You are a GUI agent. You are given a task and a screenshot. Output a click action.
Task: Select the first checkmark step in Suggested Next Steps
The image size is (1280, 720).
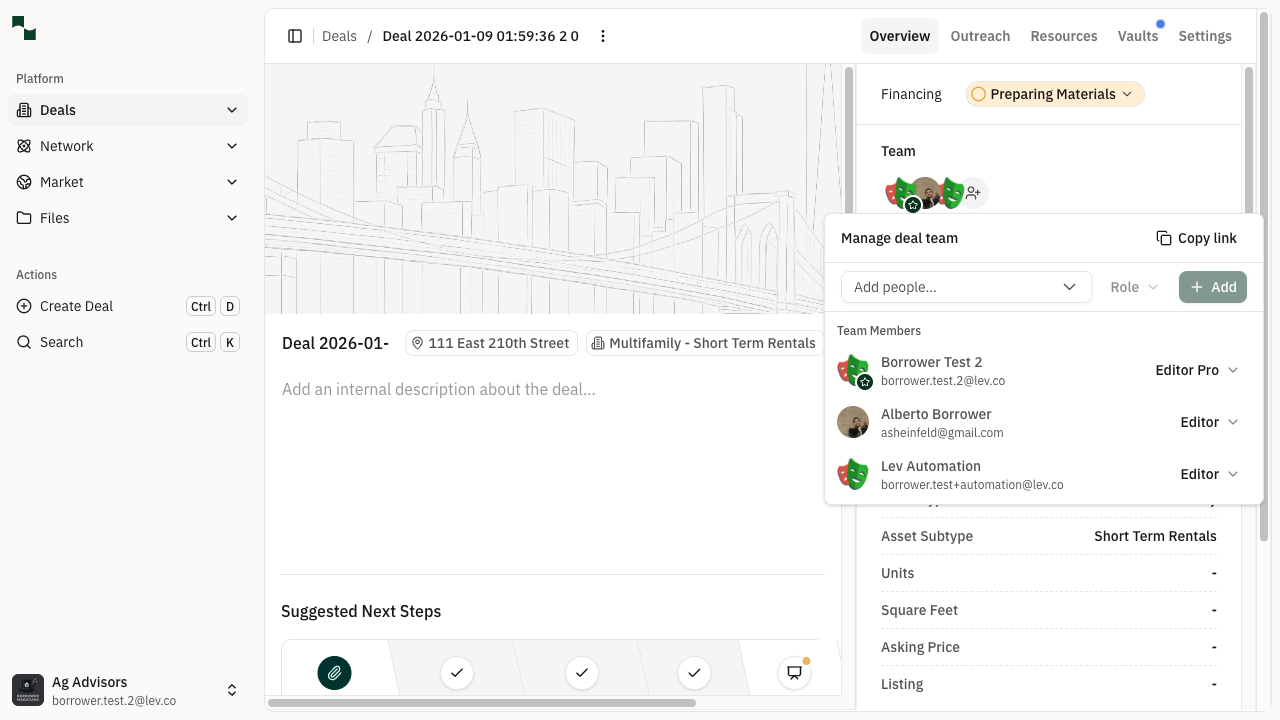pyautogui.click(x=456, y=673)
